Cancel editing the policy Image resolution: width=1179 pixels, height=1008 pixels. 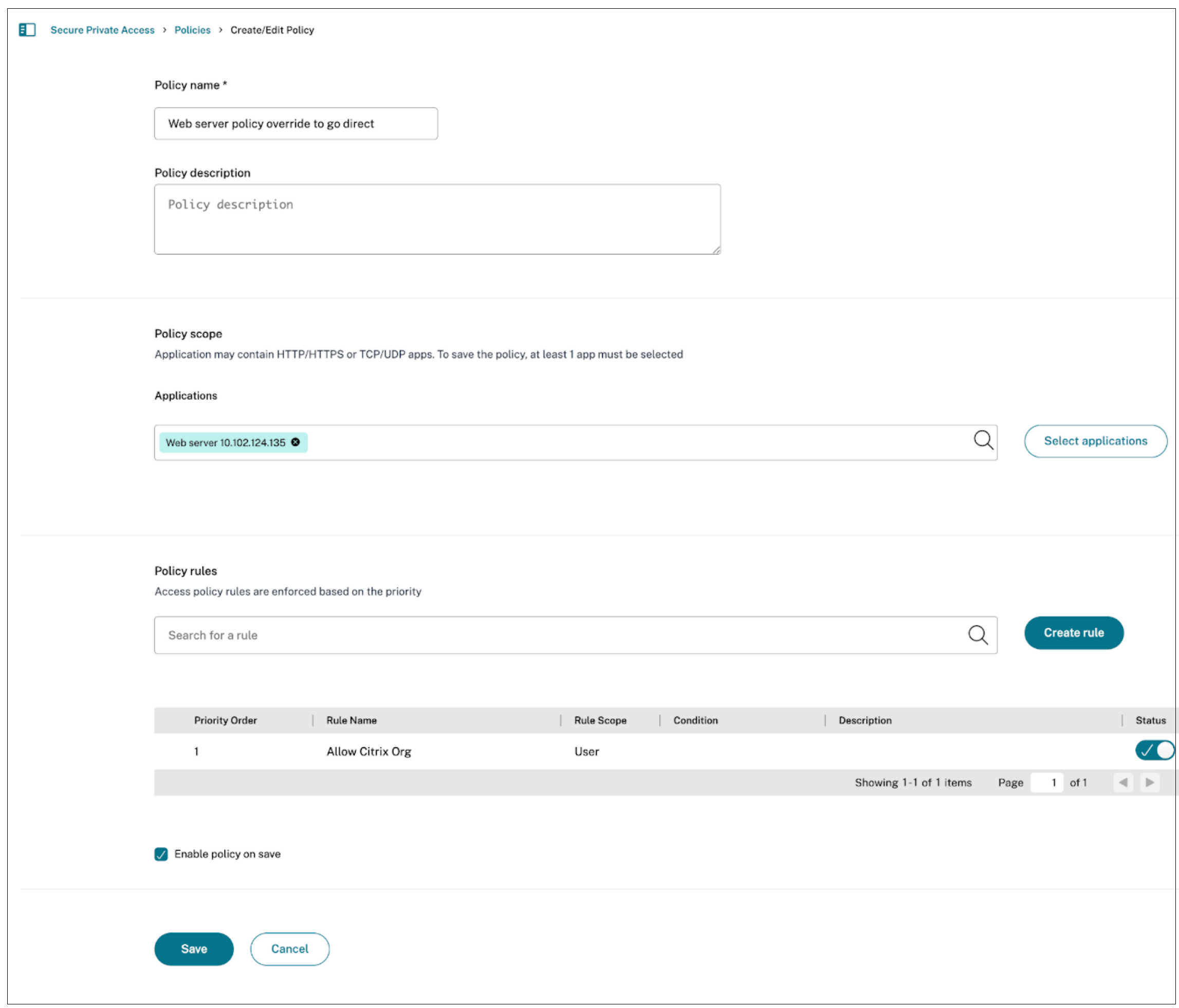pyautogui.click(x=290, y=949)
